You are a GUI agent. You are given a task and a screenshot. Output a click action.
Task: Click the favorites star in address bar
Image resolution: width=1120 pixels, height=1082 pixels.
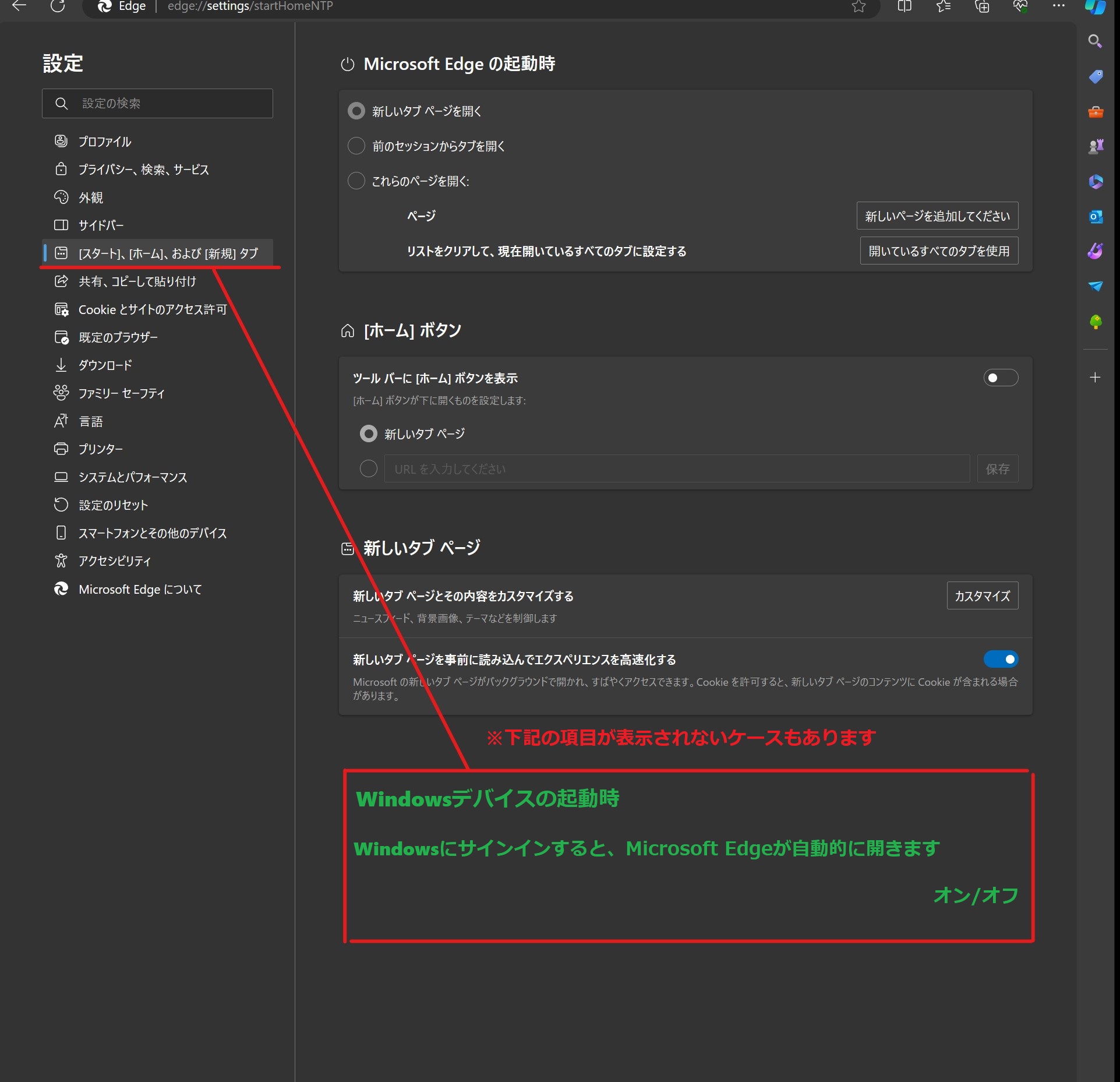pyautogui.click(x=858, y=6)
